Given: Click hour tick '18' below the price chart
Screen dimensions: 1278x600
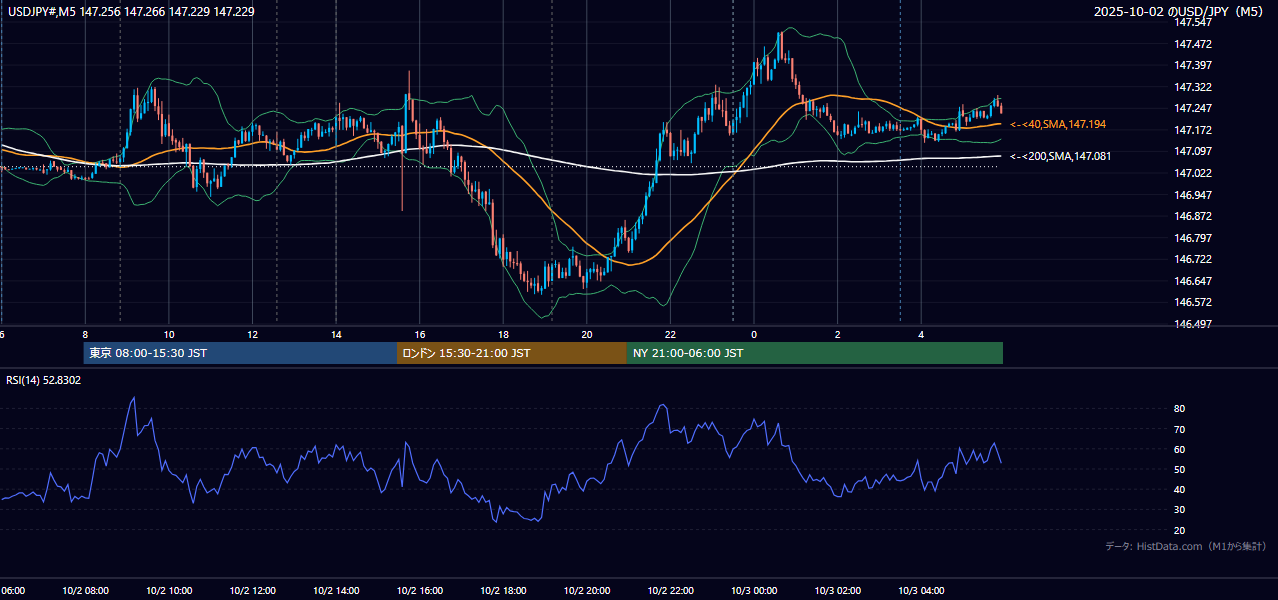Looking at the screenshot, I should [x=503, y=335].
